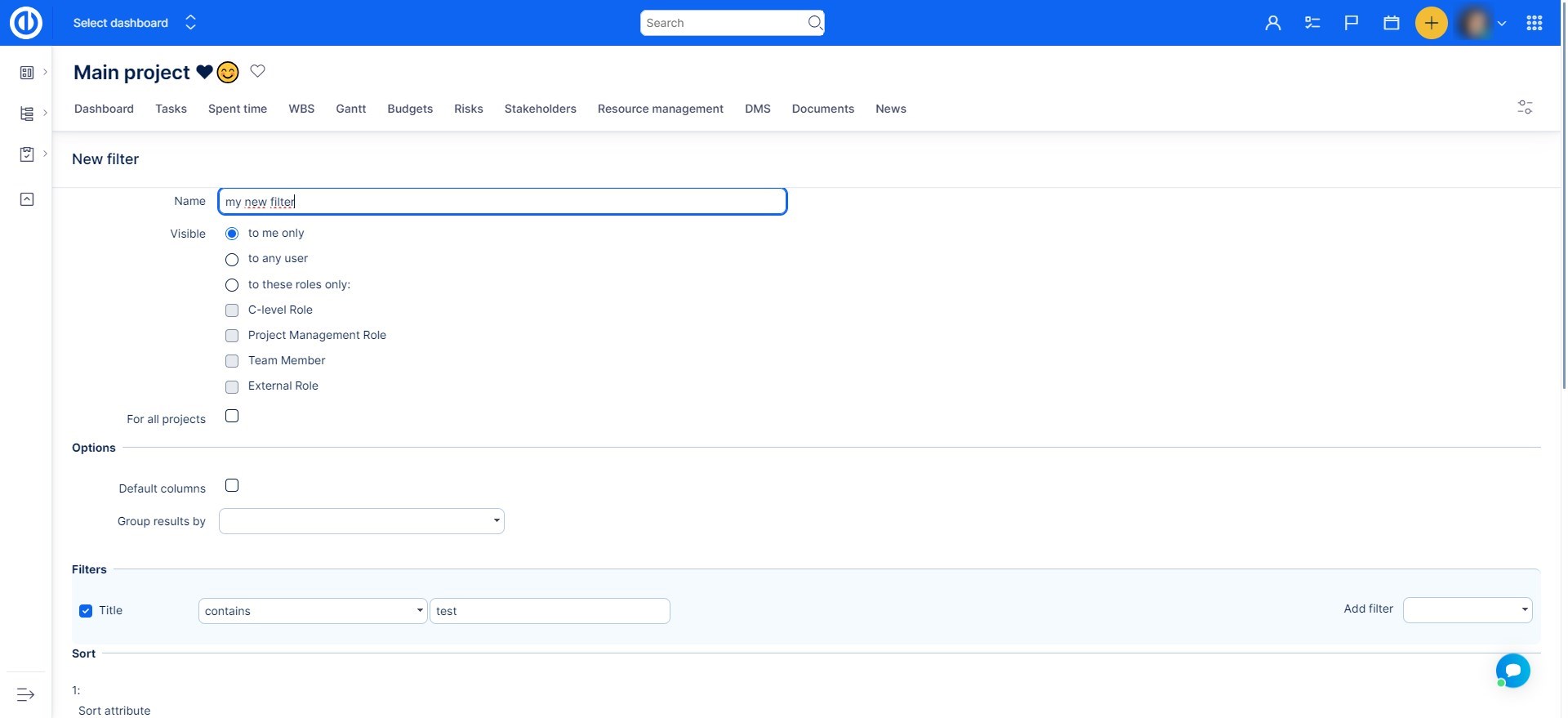Open the calendar icon in top bar
Screen dimensions: 1568x718
1392,23
